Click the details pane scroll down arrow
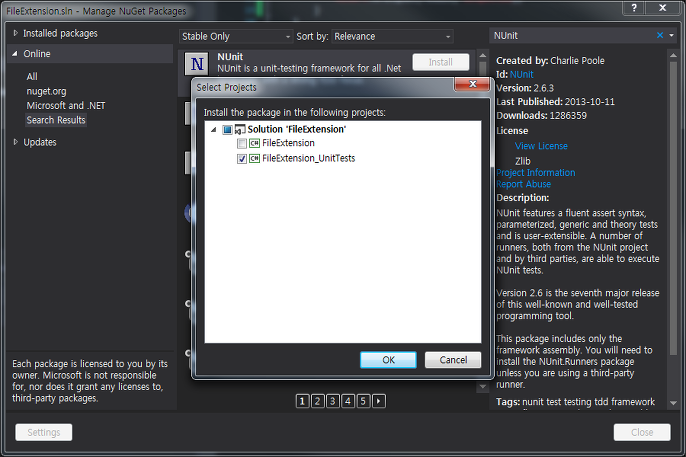 673,403
